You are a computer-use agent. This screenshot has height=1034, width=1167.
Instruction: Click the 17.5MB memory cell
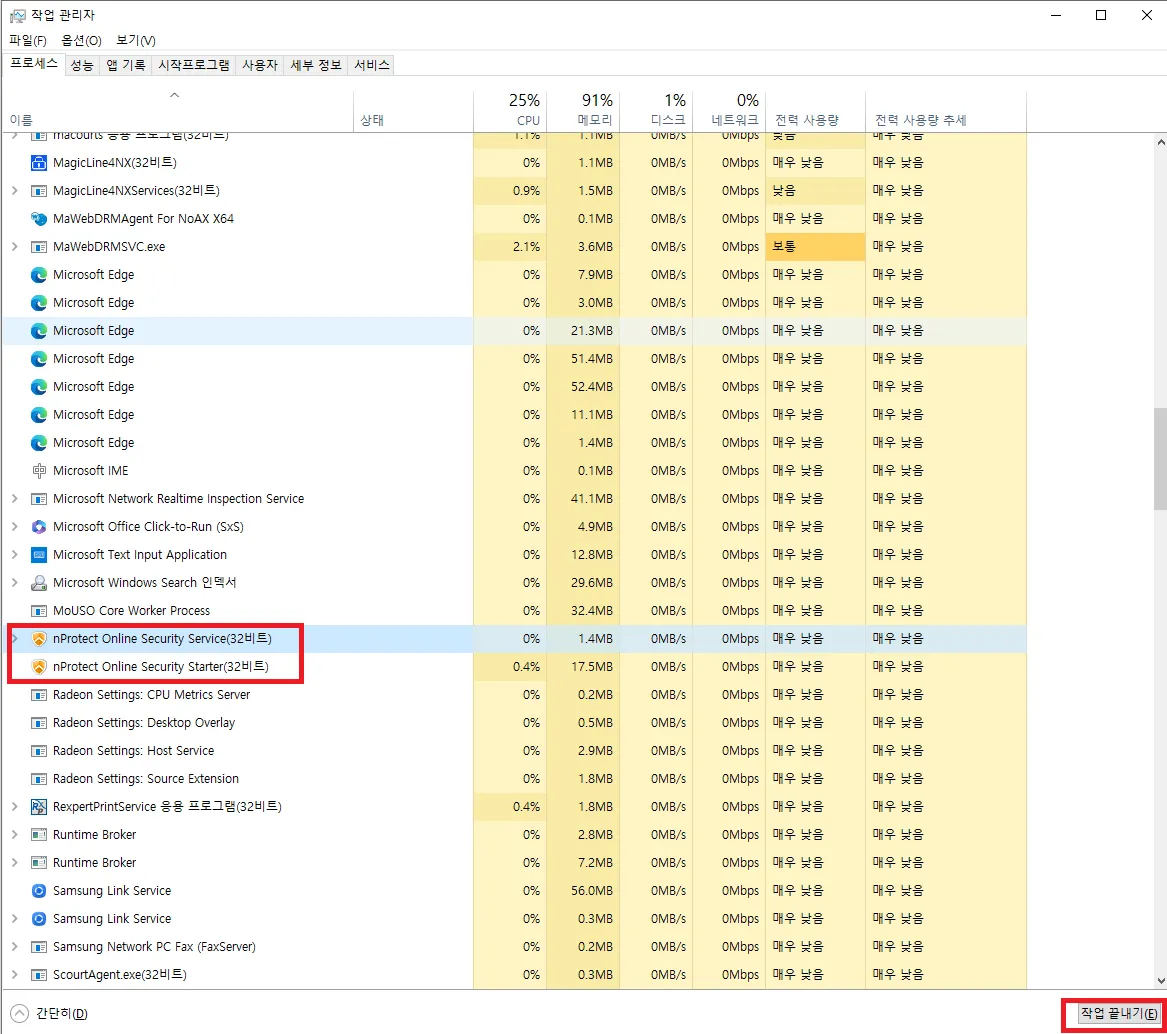click(x=583, y=667)
